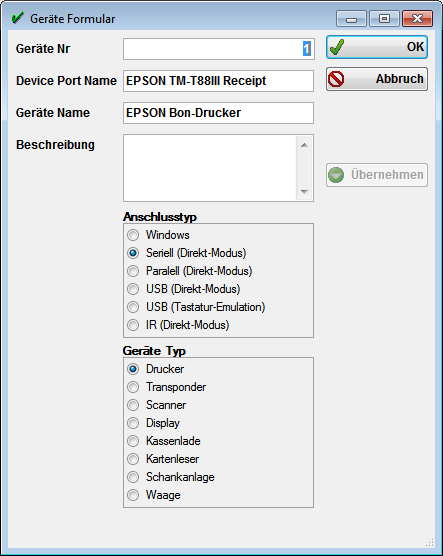Focus the Geräte Nr input field

218,49
